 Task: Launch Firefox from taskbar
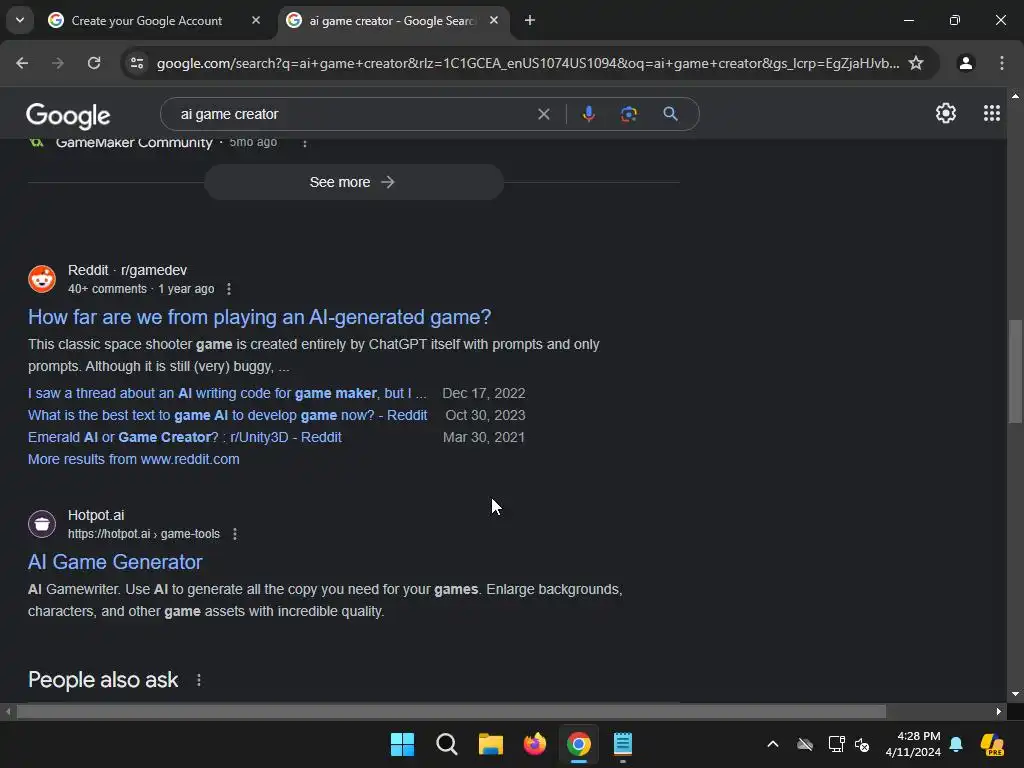535,744
